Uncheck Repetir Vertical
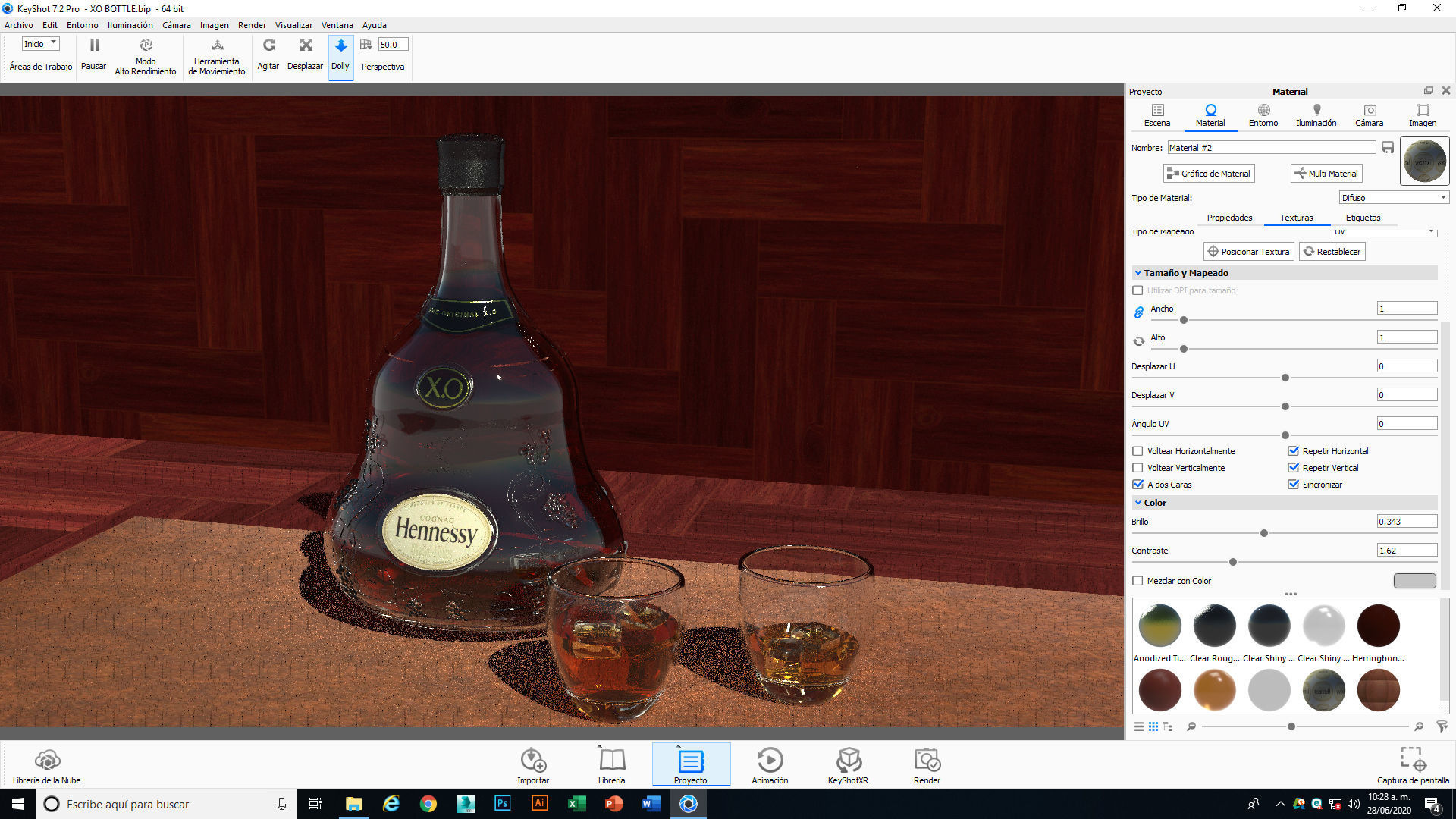 [x=1293, y=468]
